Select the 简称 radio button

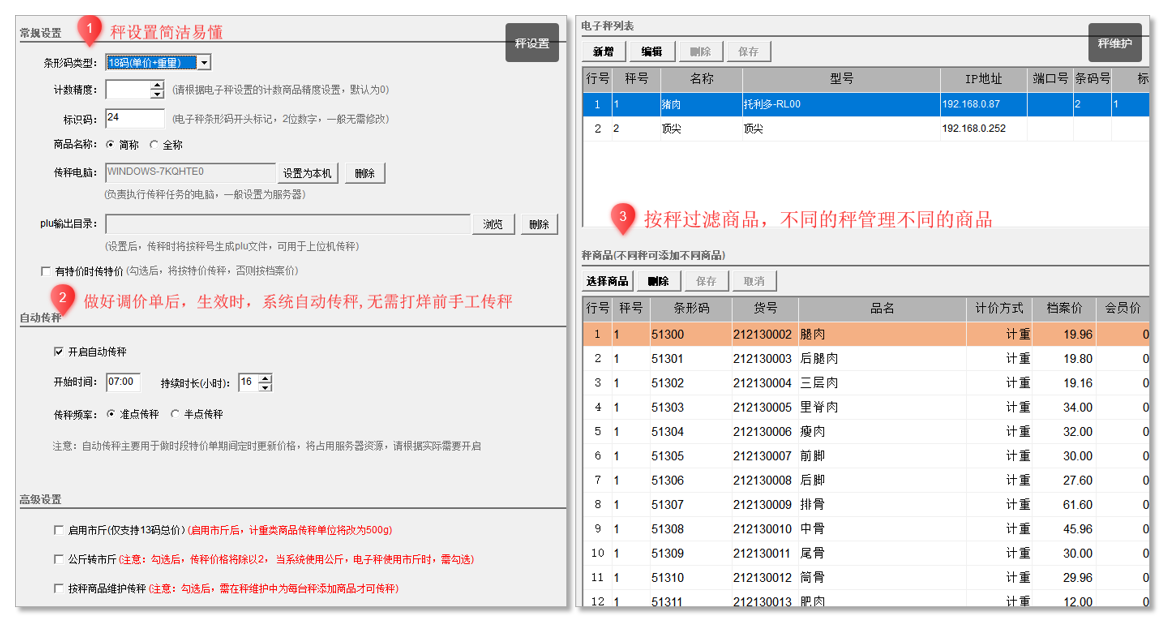[110, 144]
